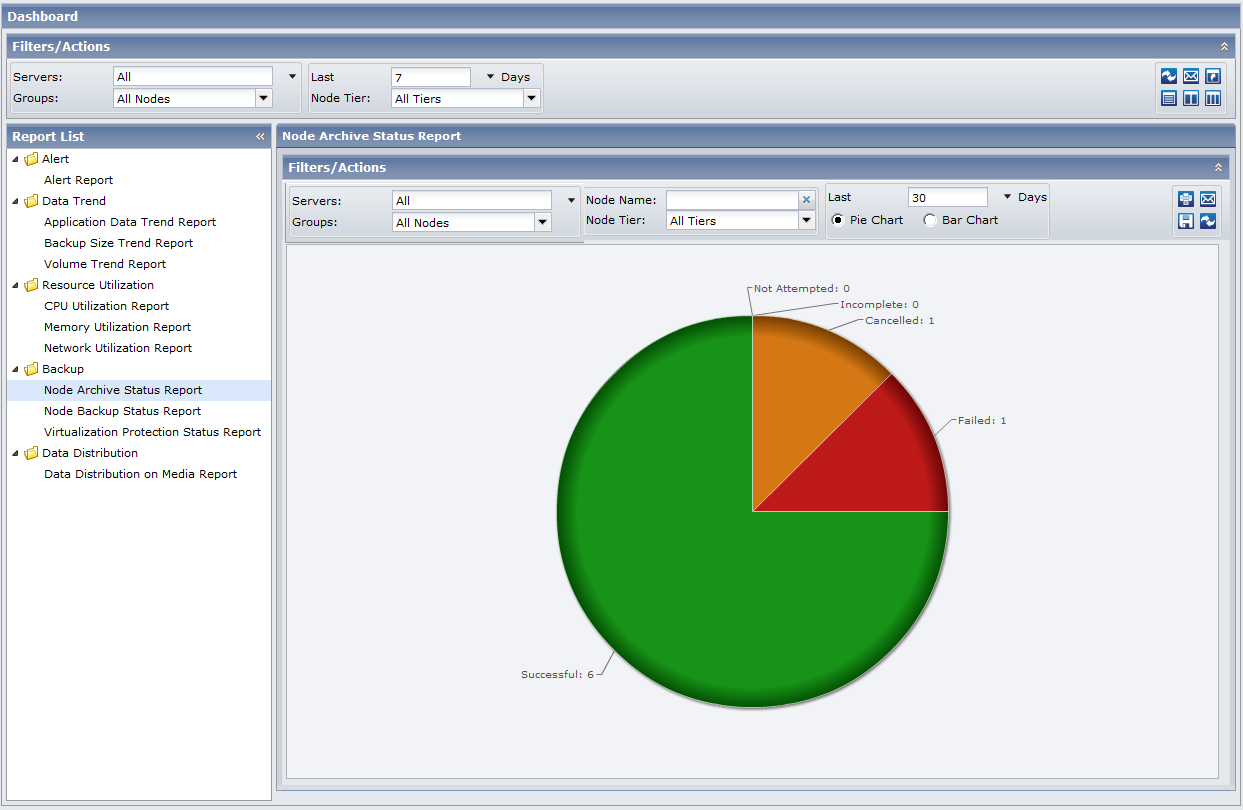Screen dimensions: 1243x810
Task: Click the report Servers field showing All
Action: [x=472, y=201]
